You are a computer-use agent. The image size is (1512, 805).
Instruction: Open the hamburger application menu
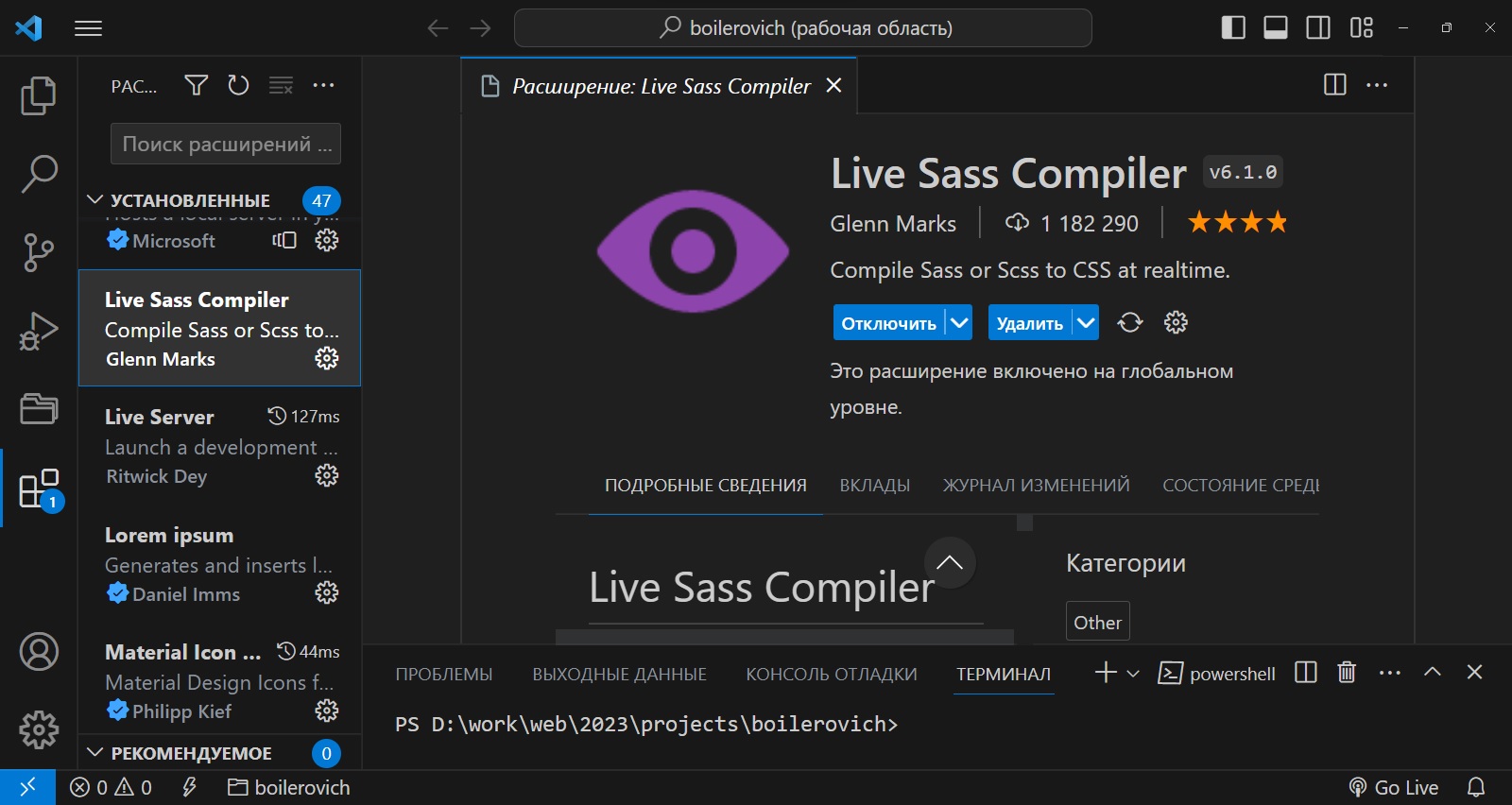tap(88, 28)
